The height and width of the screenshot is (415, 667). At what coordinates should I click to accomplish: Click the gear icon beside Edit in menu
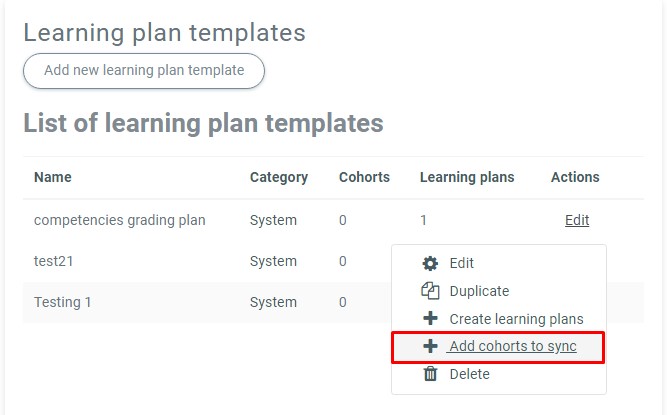[x=431, y=264]
